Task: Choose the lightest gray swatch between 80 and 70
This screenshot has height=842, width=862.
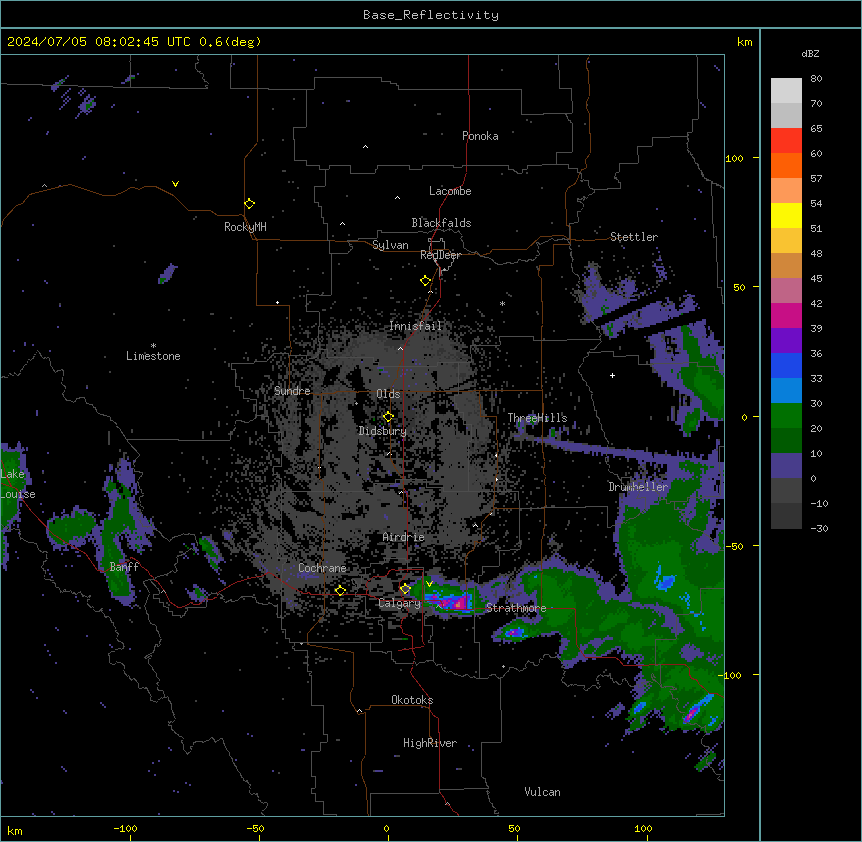Action: [786, 90]
